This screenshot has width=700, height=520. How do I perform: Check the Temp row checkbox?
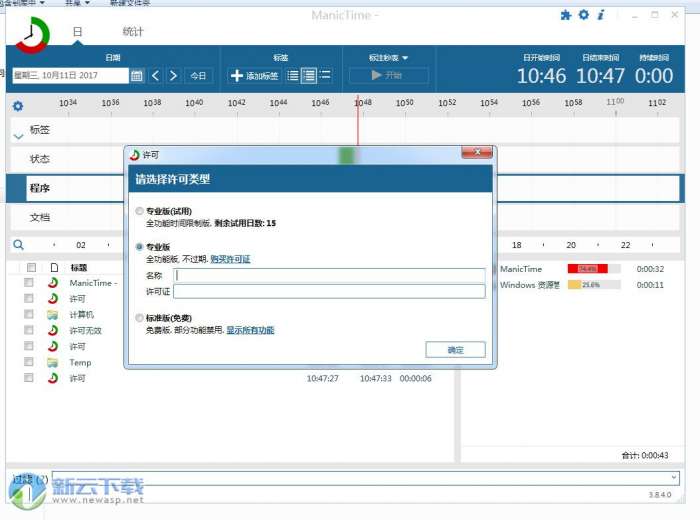(29, 362)
